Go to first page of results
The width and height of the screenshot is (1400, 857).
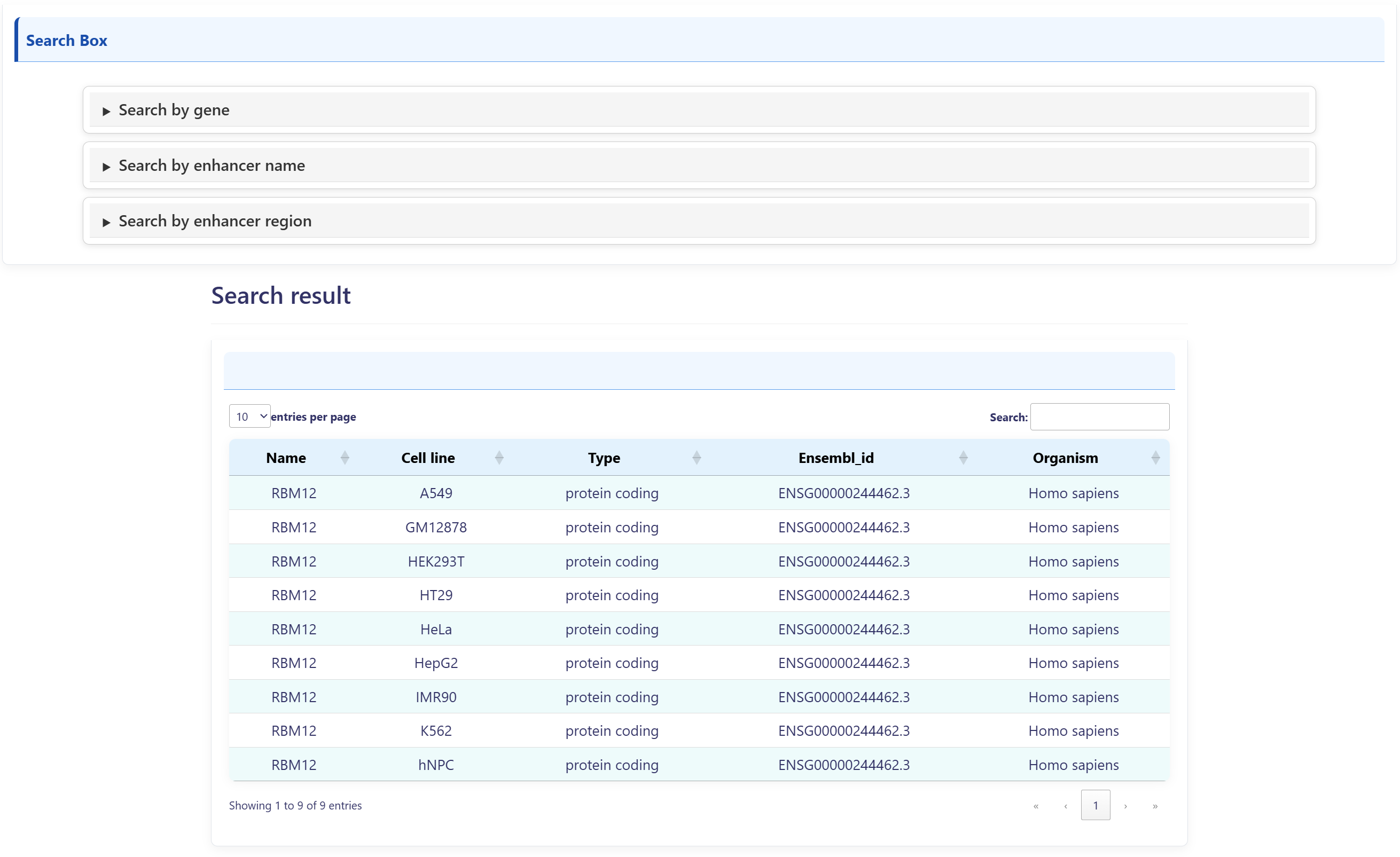click(1036, 805)
